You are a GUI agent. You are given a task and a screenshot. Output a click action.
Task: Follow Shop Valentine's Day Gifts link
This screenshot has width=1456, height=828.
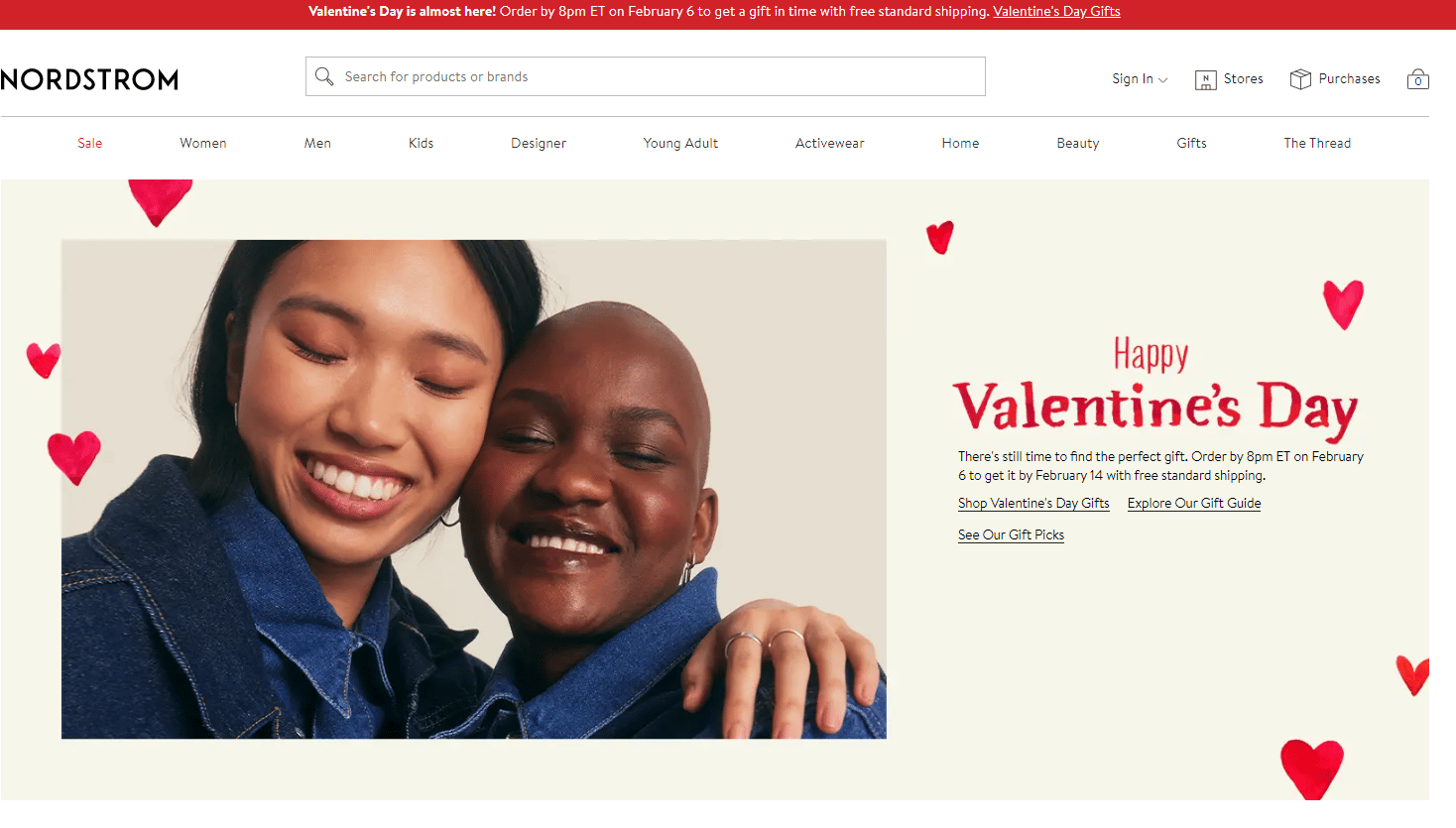tap(1033, 504)
